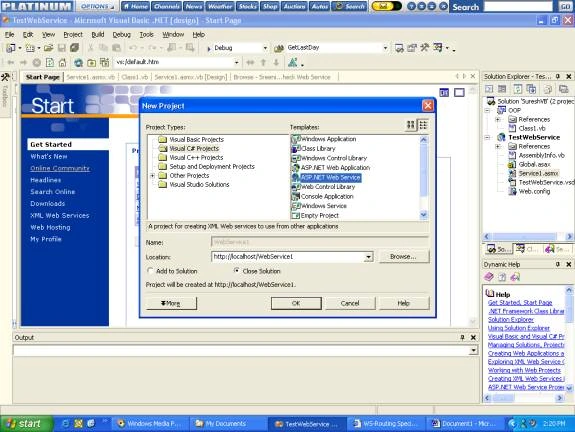Switch to the Class1.vb tab
The width and height of the screenshot is (575, 432).
135,77
